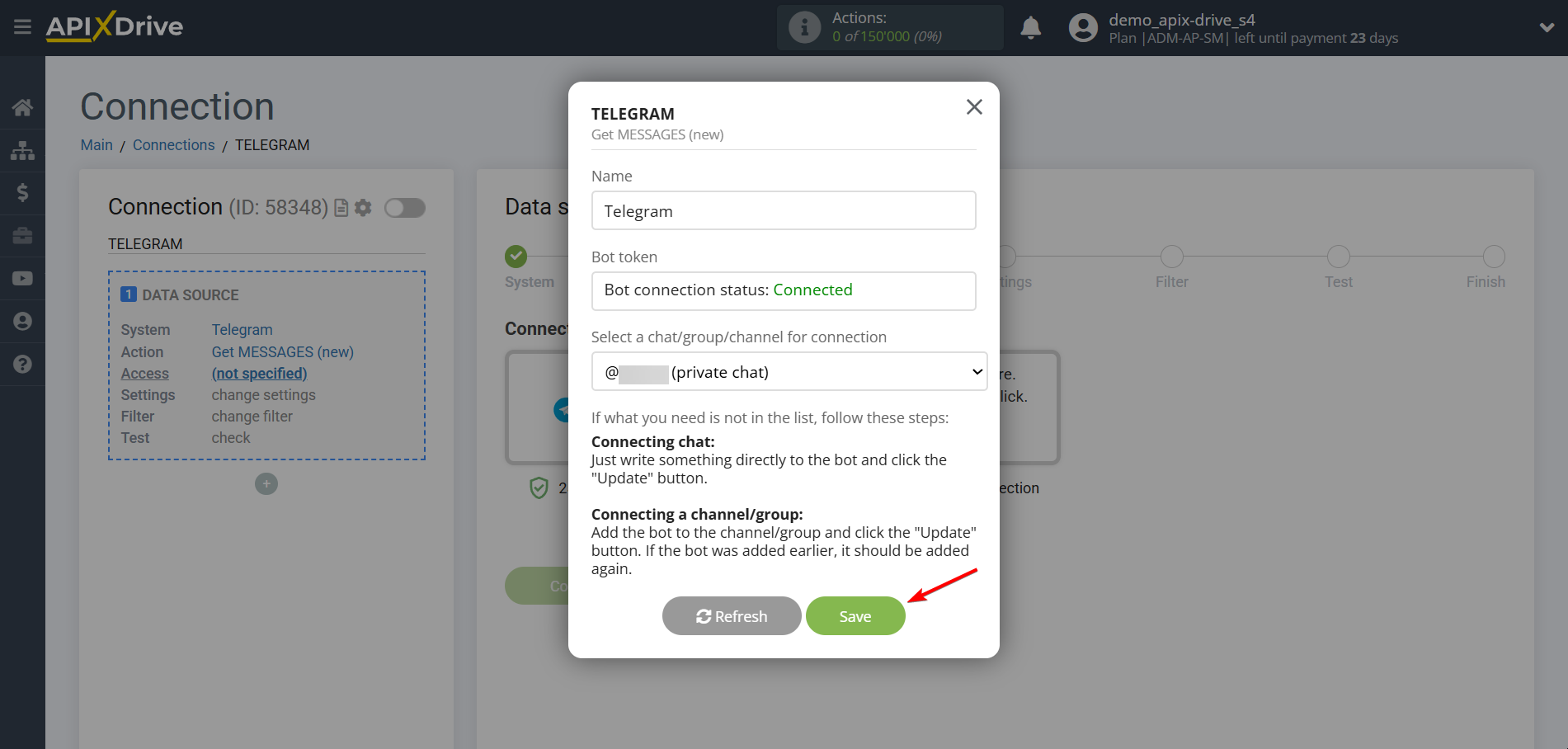
Task: Click the plus button under Data Source
Action: pyautogui.click(x=266, y=483)
